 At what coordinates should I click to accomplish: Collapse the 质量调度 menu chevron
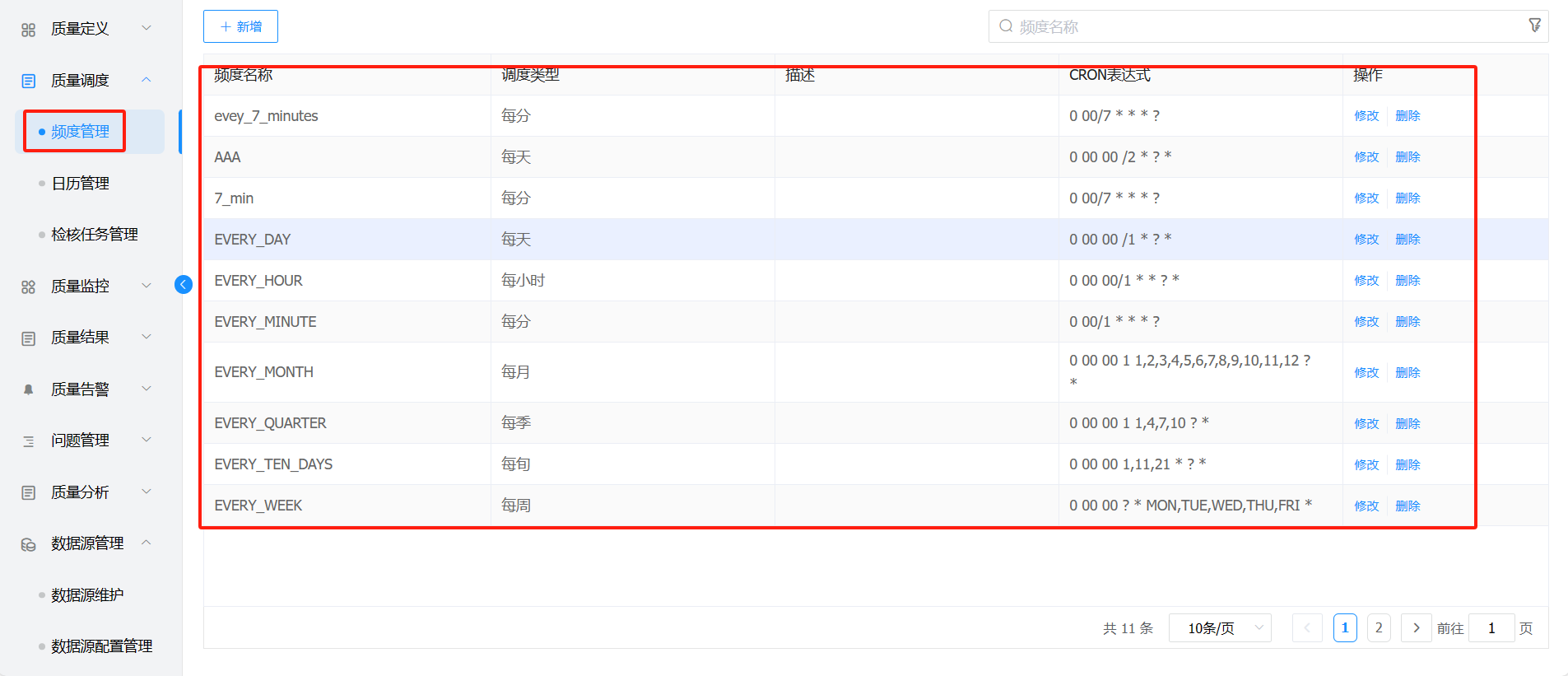click(x=147, y=80)
